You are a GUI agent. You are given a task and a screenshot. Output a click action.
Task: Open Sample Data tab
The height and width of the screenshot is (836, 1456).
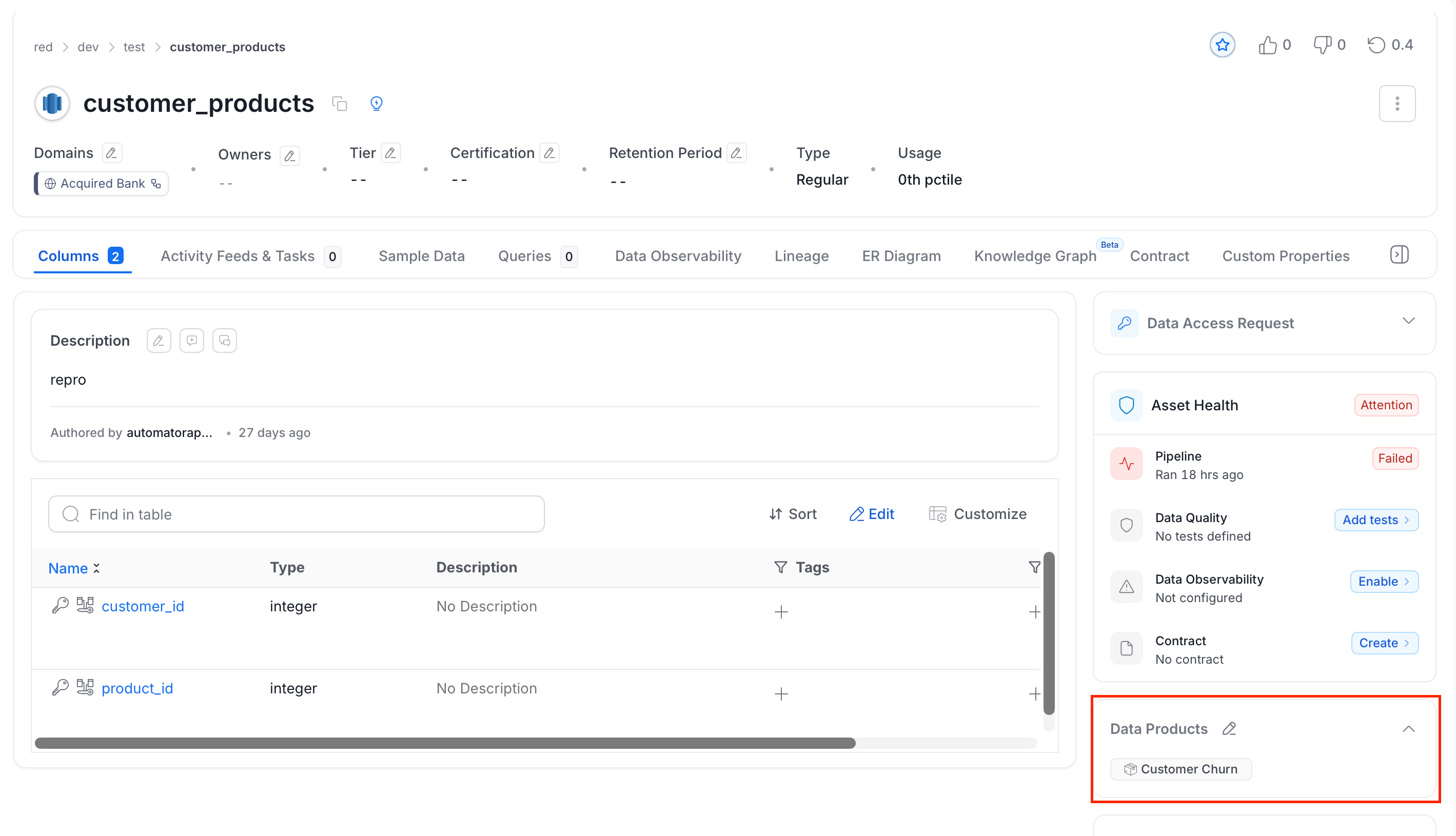(422, 256)
